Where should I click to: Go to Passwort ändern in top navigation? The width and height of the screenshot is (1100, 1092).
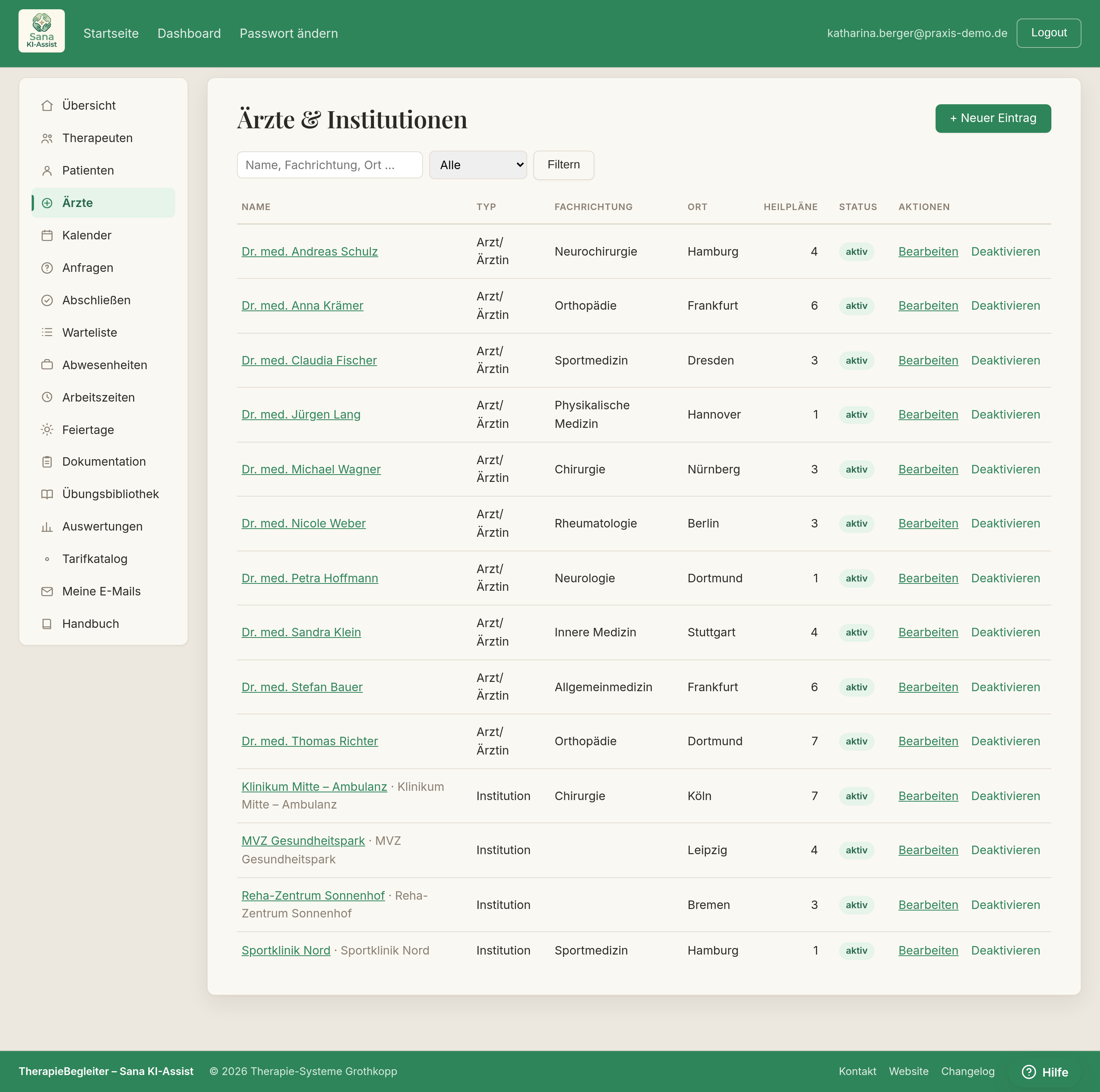(x=289, y=34)
